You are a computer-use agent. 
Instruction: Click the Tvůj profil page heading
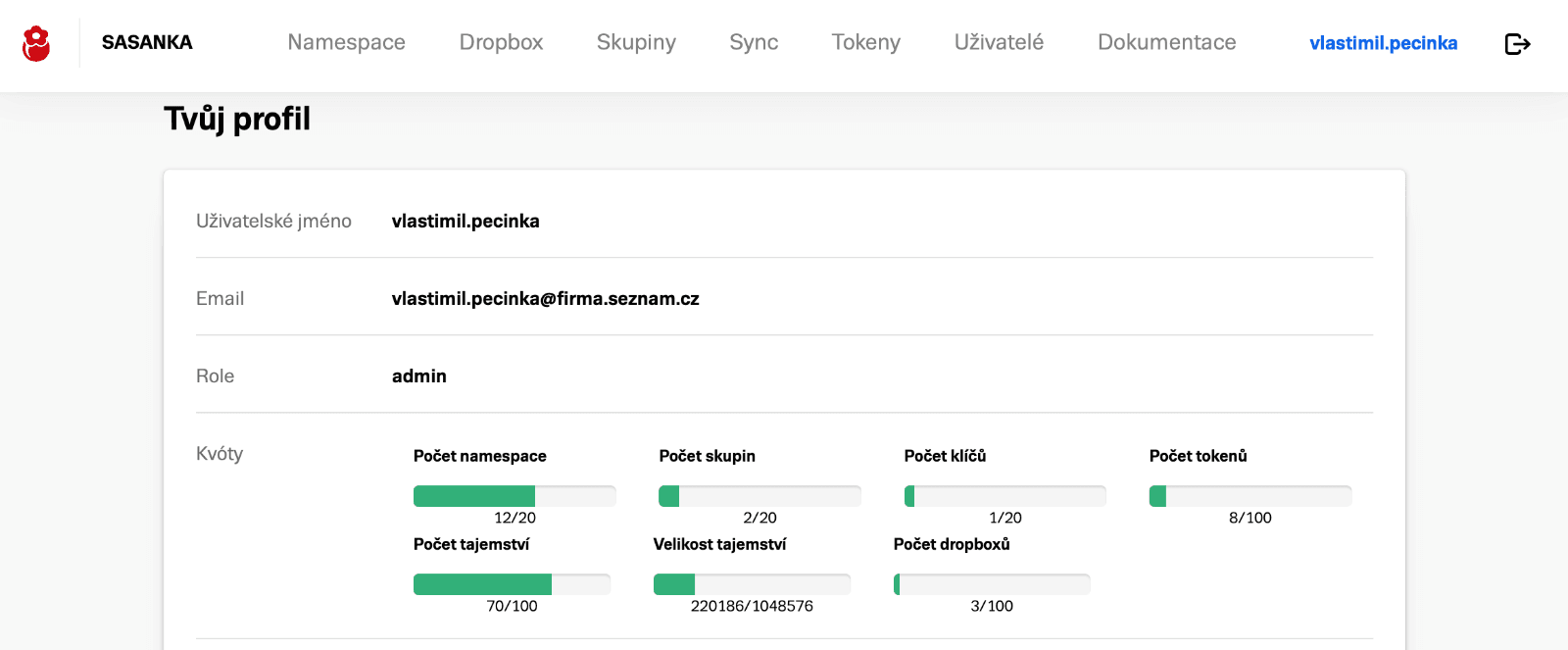point(237,119)
